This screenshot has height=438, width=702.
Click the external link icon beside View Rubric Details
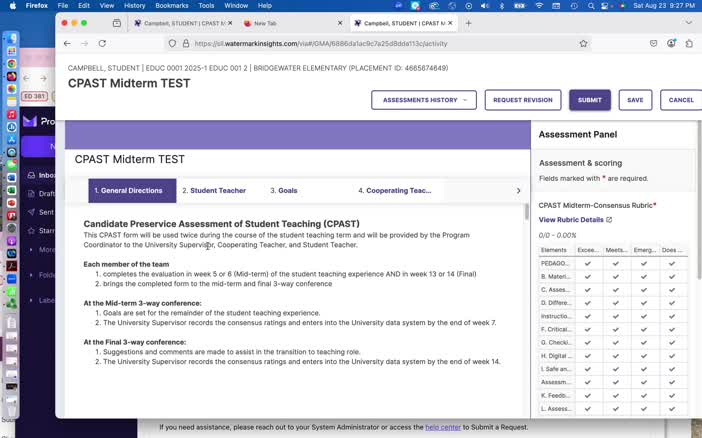(609, 220)
